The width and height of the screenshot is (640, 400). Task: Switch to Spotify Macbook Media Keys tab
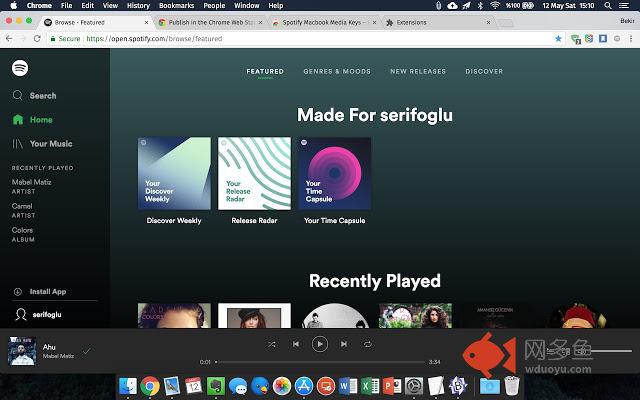(324, 22)
